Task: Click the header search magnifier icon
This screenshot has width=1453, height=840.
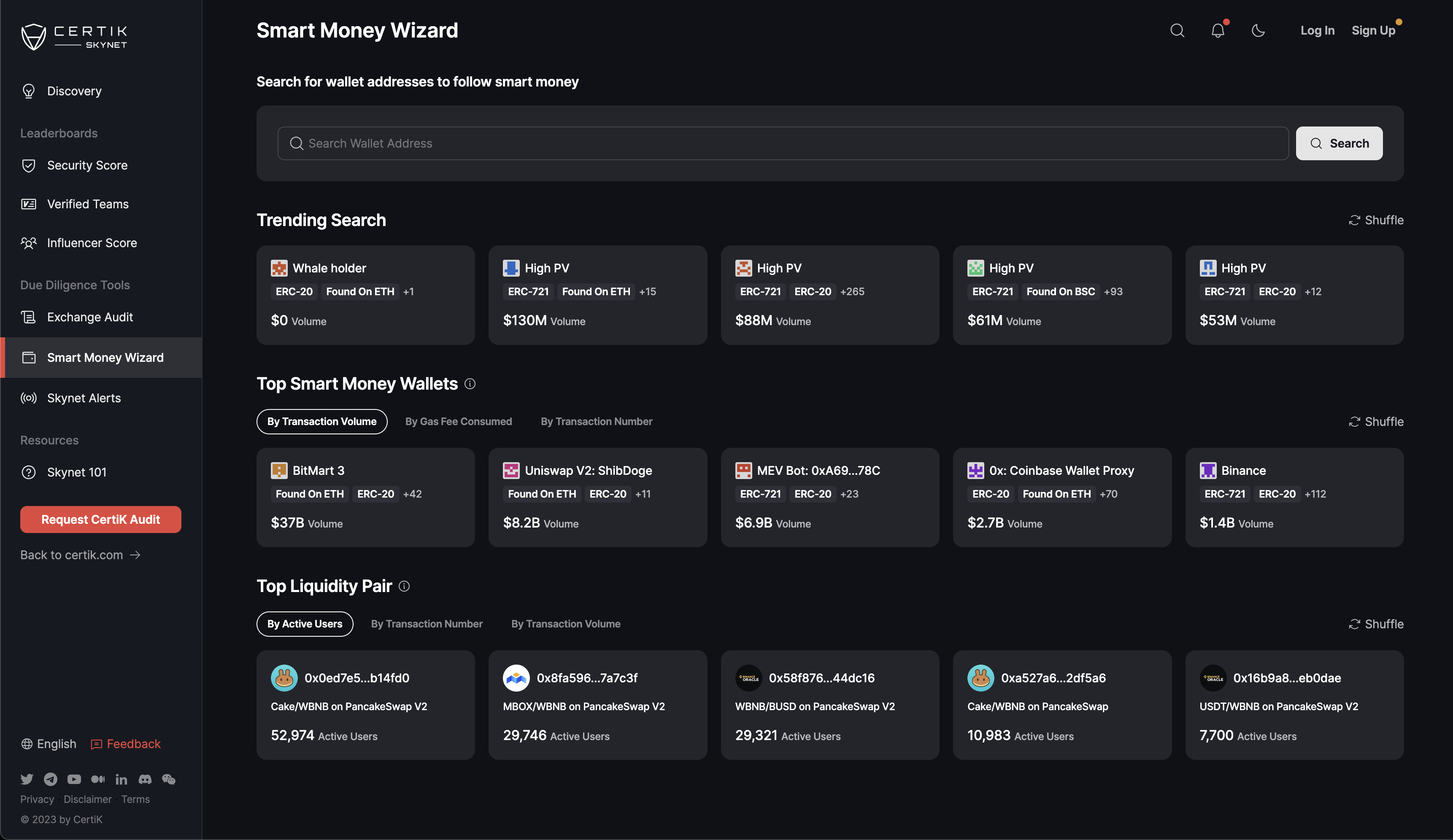Action: pyautogui.click(x=1177, y=30)
